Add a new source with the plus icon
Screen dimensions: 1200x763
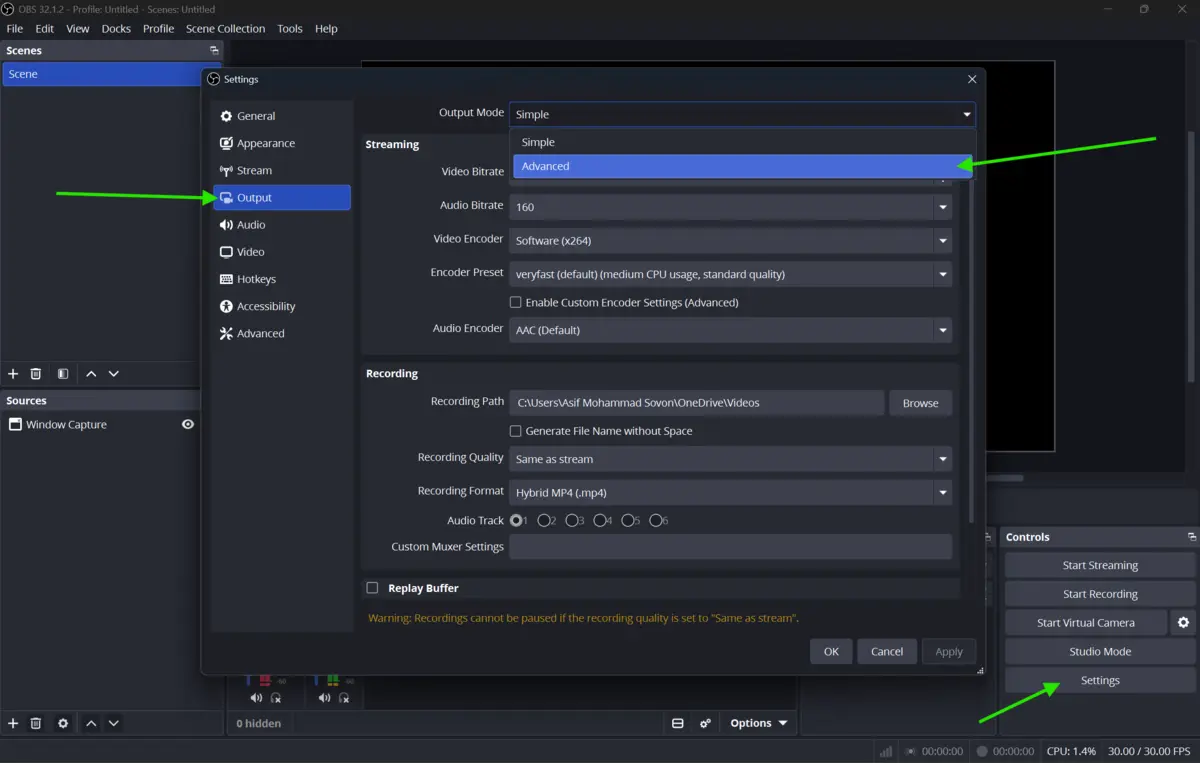pyautogui.click(x=13, y=723)
